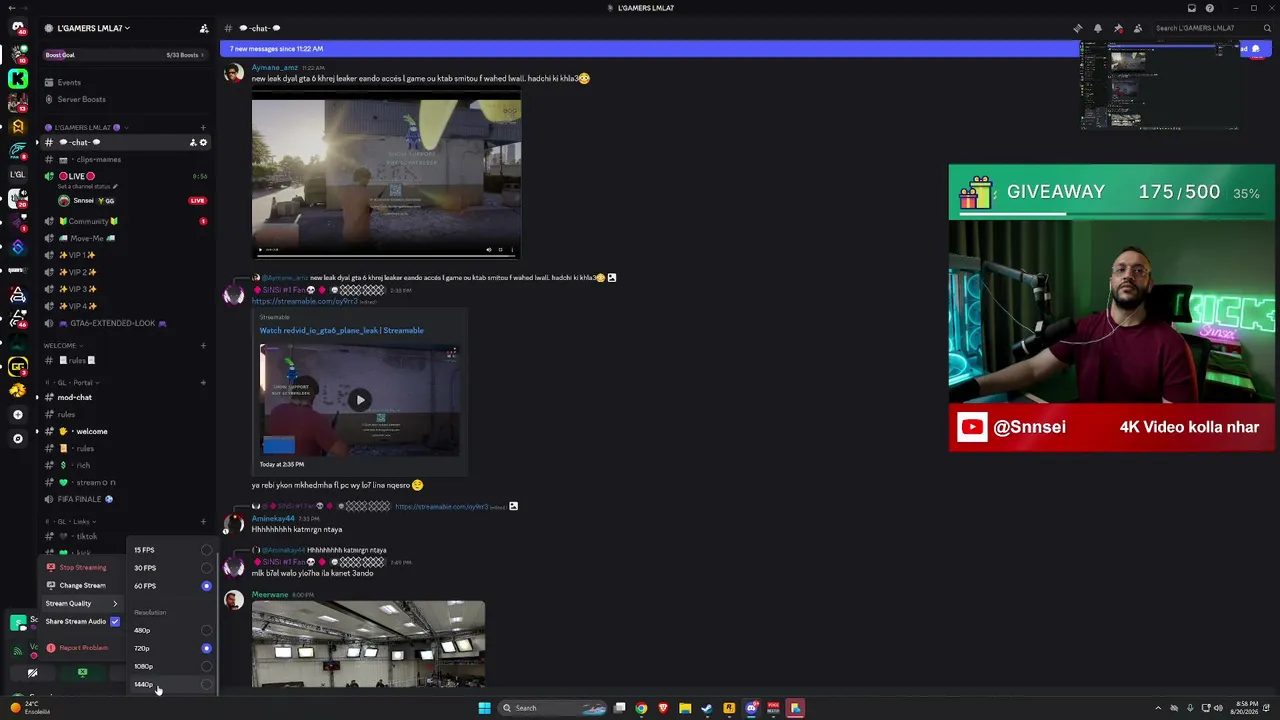Collapse the GL - Links category
1280x720 pixels.
(x=71, y=522)
